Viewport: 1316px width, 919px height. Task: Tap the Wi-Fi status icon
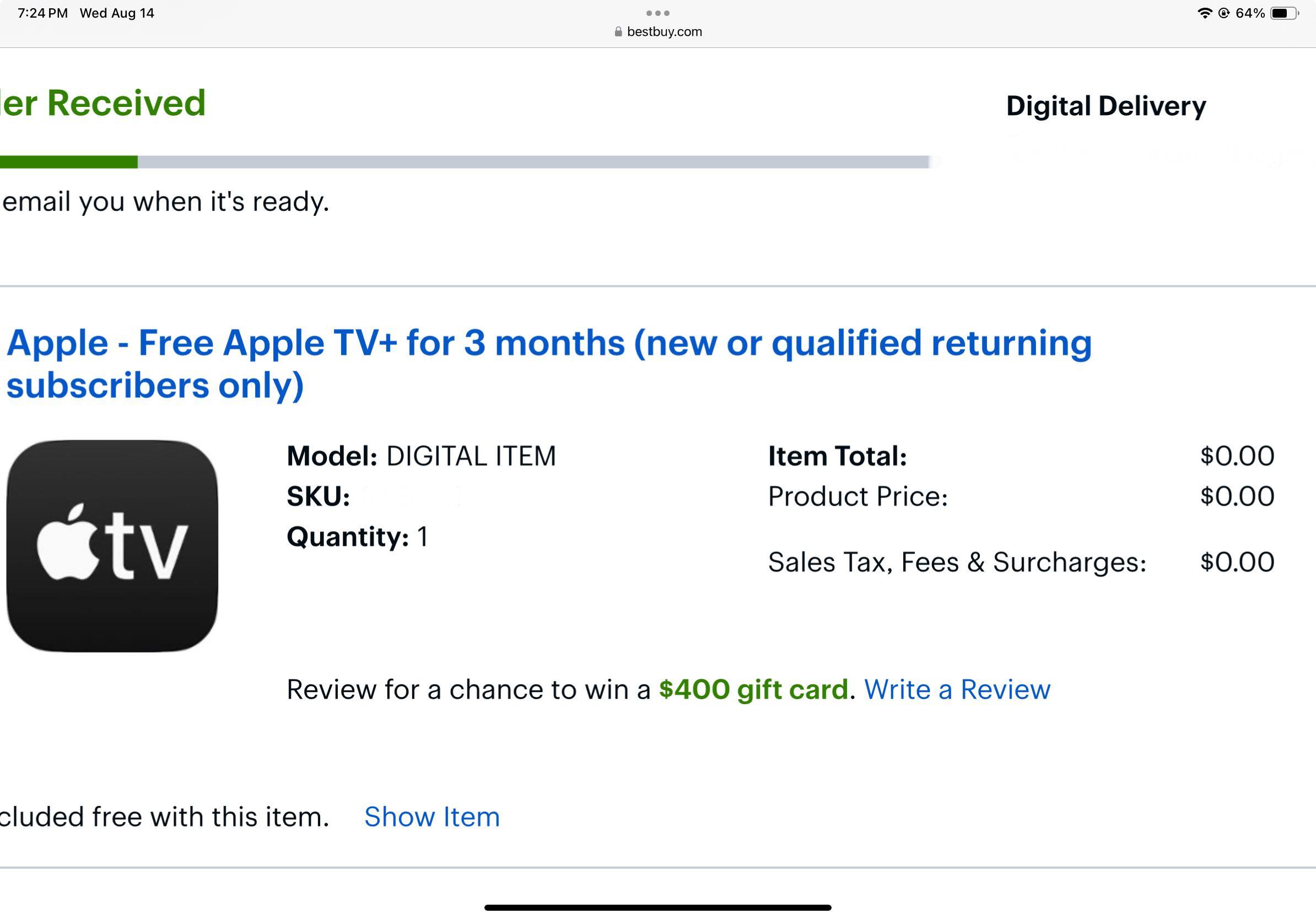point(1204,13)
